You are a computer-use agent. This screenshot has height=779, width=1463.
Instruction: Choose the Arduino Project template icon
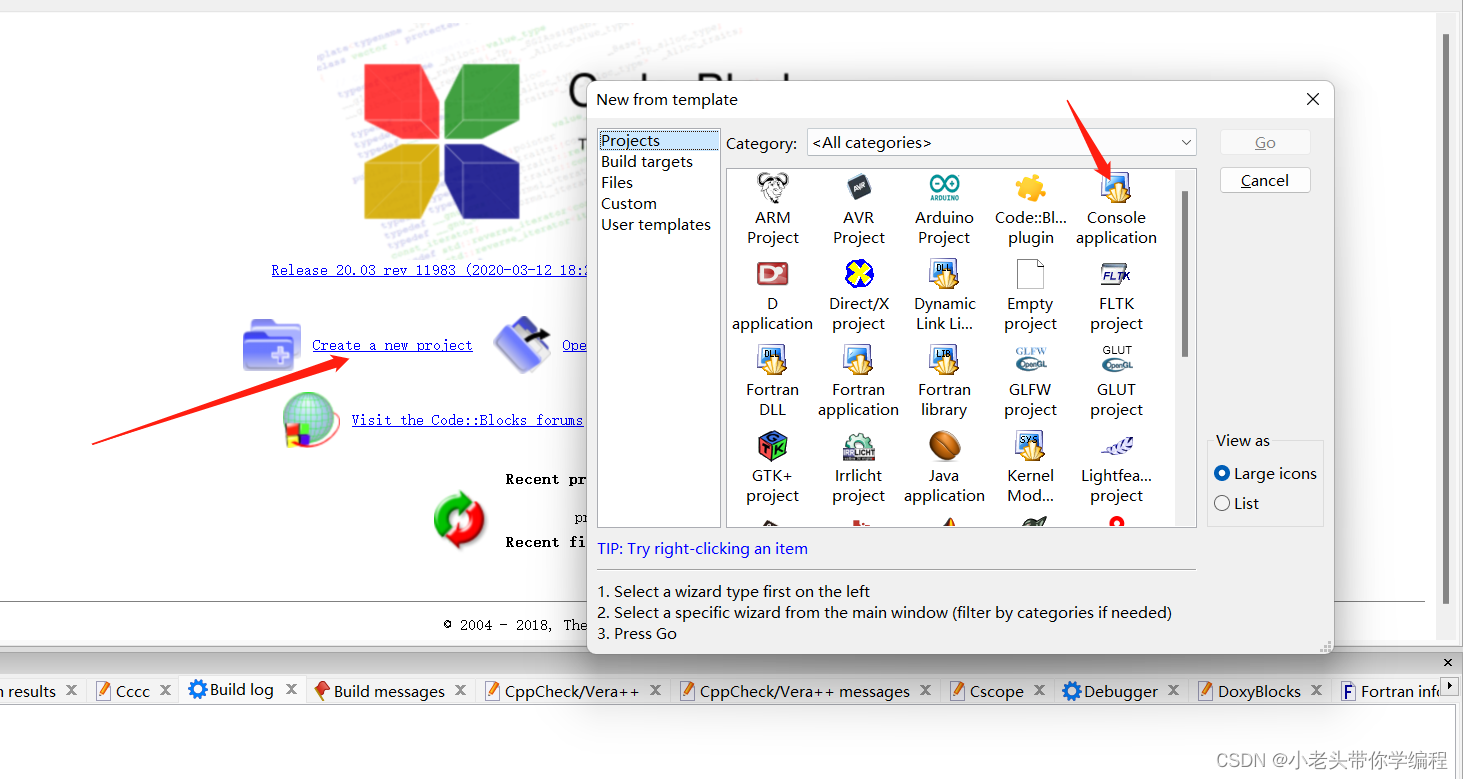pyautogui.click(x=944, y=188)
